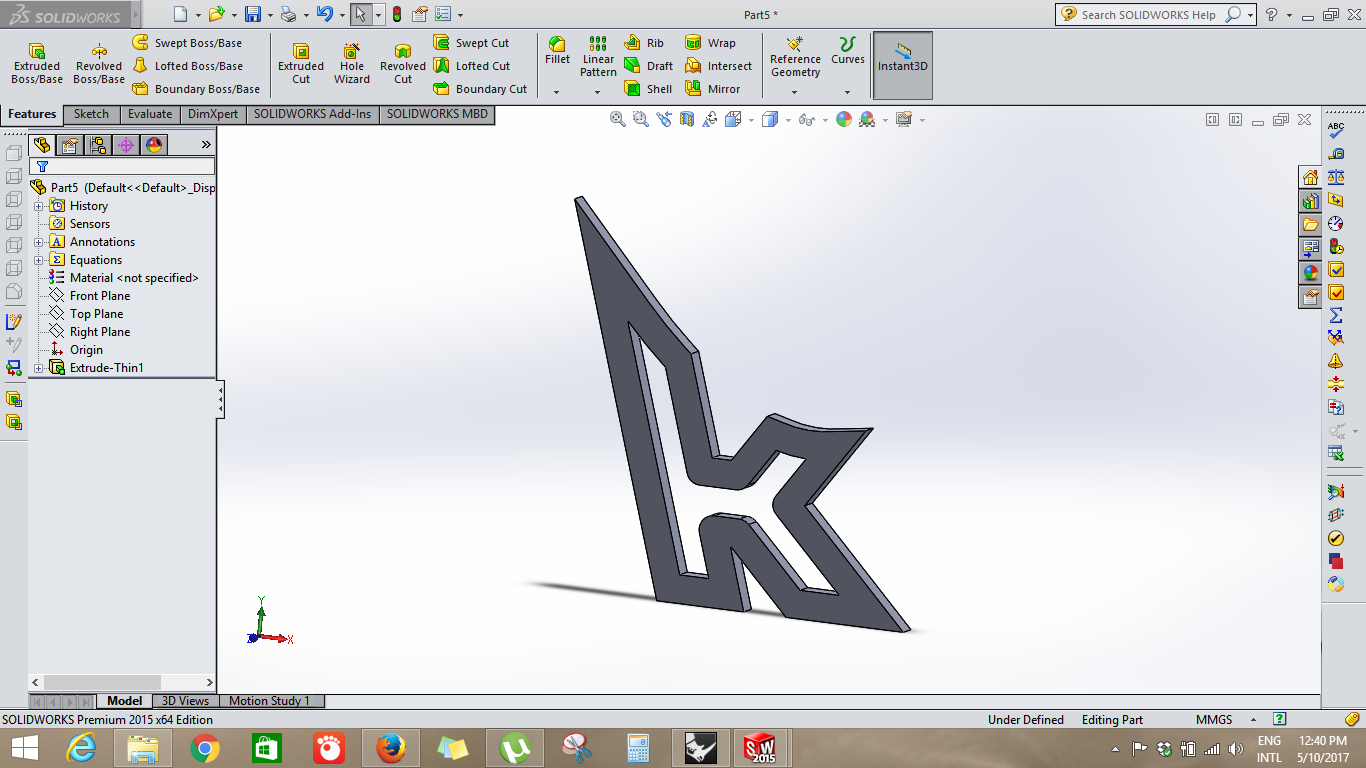Open the Edit Appearance icon

[844, 119]
